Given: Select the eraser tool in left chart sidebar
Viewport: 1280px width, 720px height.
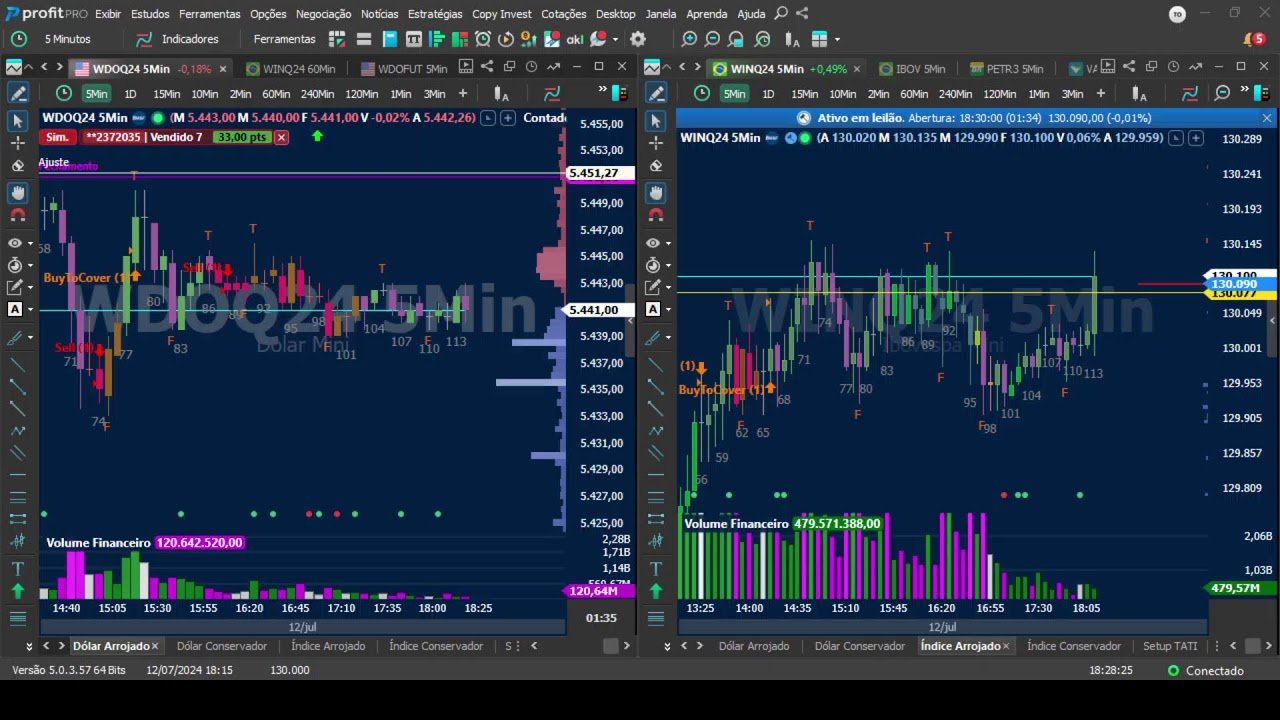Looking at the screenshot, I should click(x=17, y=166).
